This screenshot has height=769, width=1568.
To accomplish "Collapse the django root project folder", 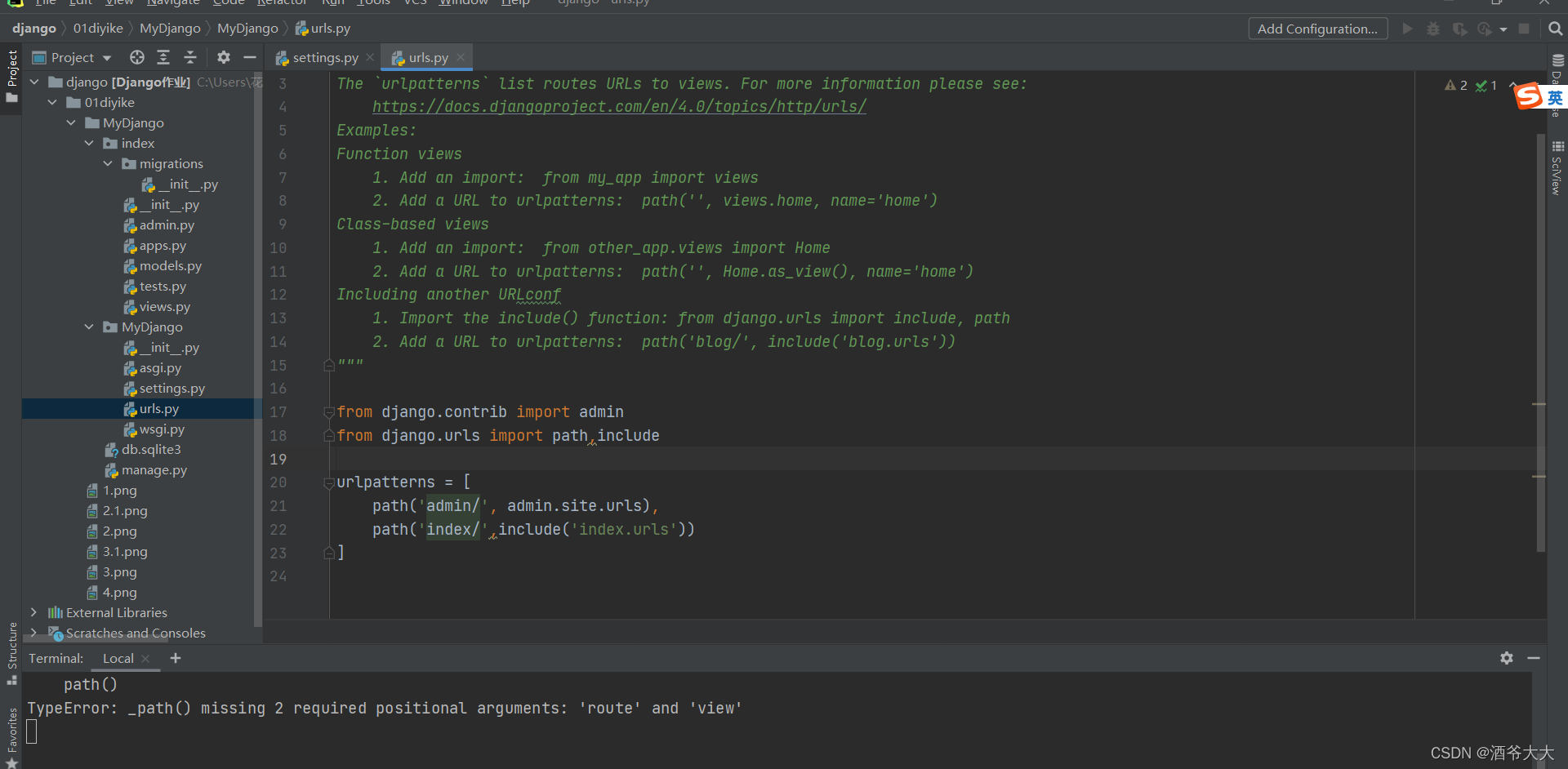I will coord(34,82).
